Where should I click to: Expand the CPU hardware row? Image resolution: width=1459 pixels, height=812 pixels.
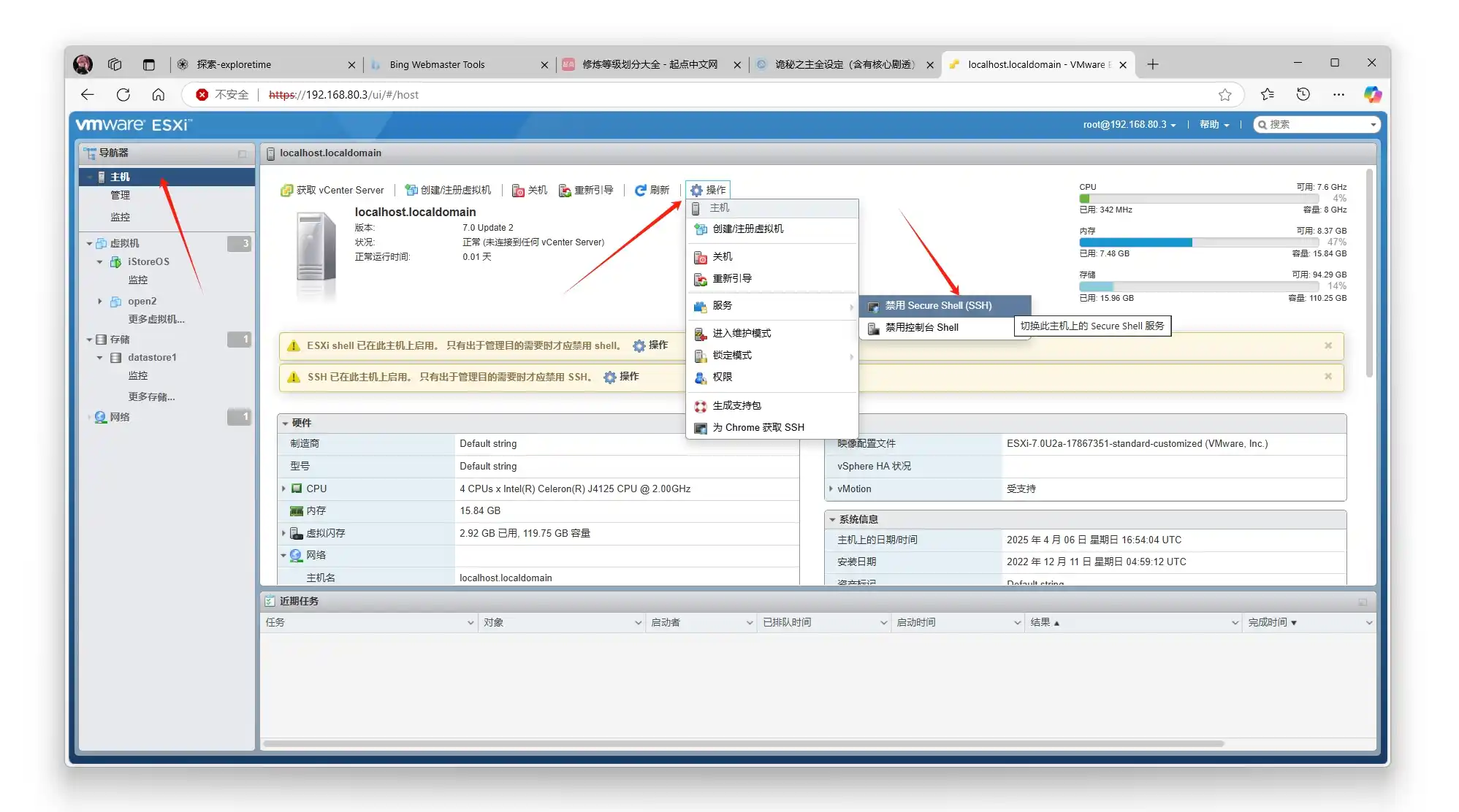click(x=283, y=489)
